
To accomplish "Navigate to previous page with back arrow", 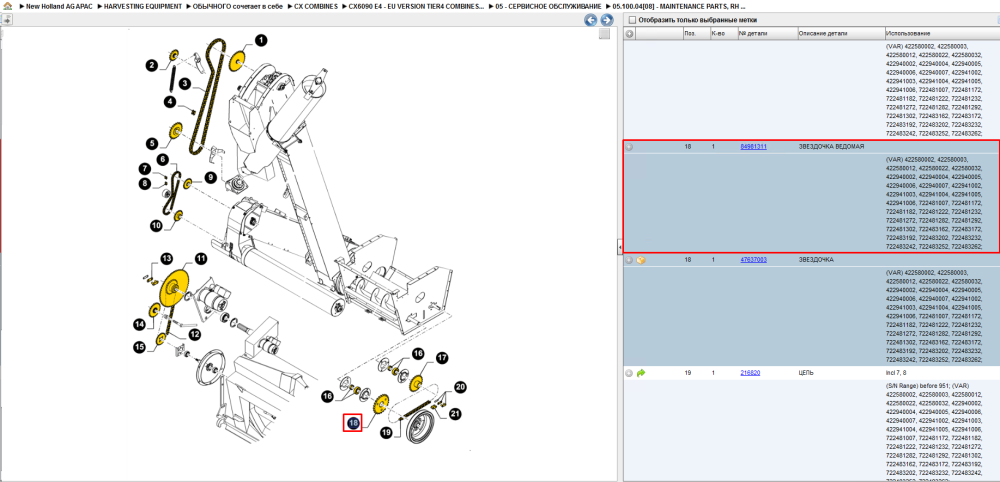I will pyautogui.click(x=591, y=20).
